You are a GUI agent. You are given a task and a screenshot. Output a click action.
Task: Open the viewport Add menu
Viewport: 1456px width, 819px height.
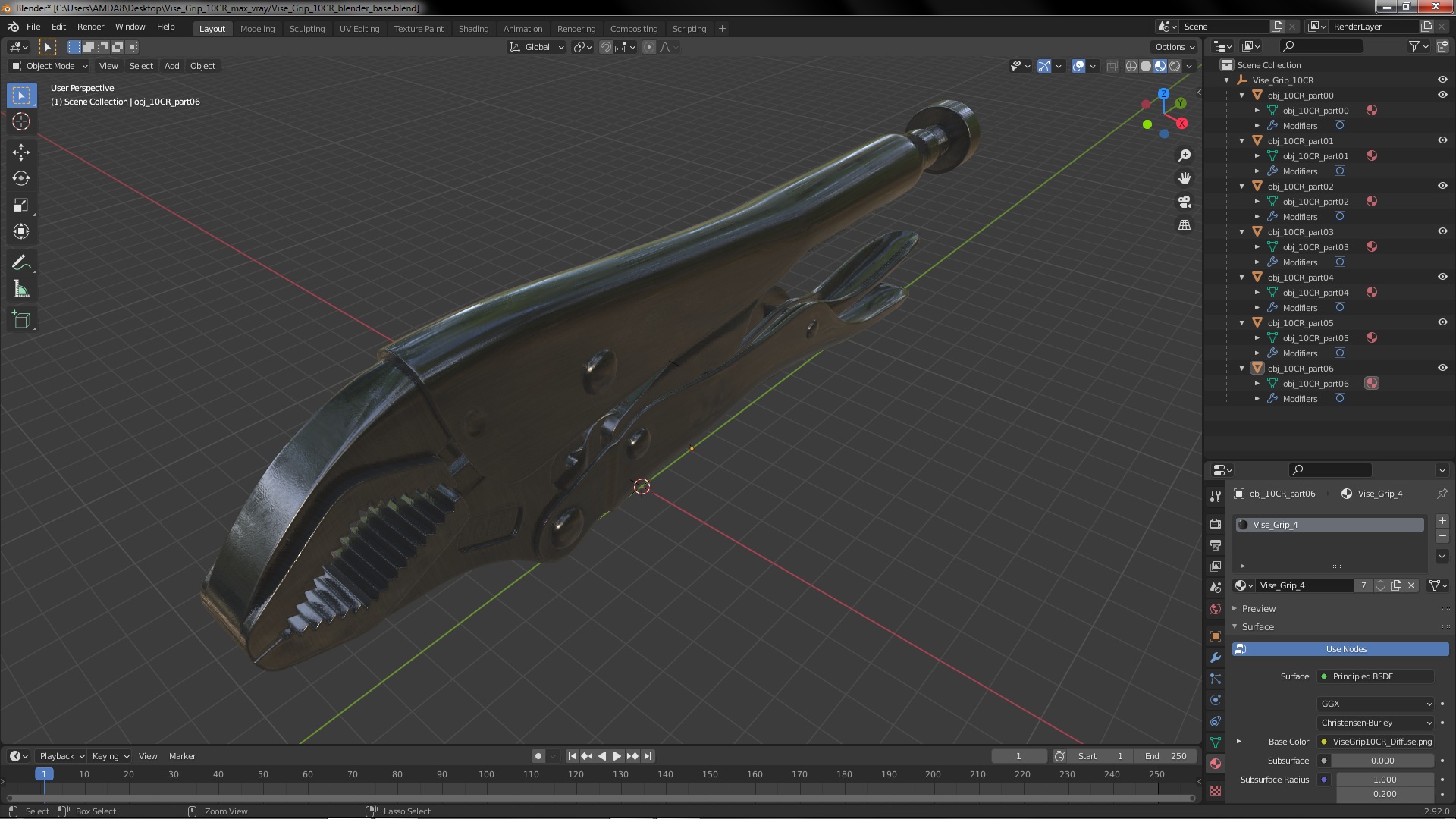[x=172, y=66]
